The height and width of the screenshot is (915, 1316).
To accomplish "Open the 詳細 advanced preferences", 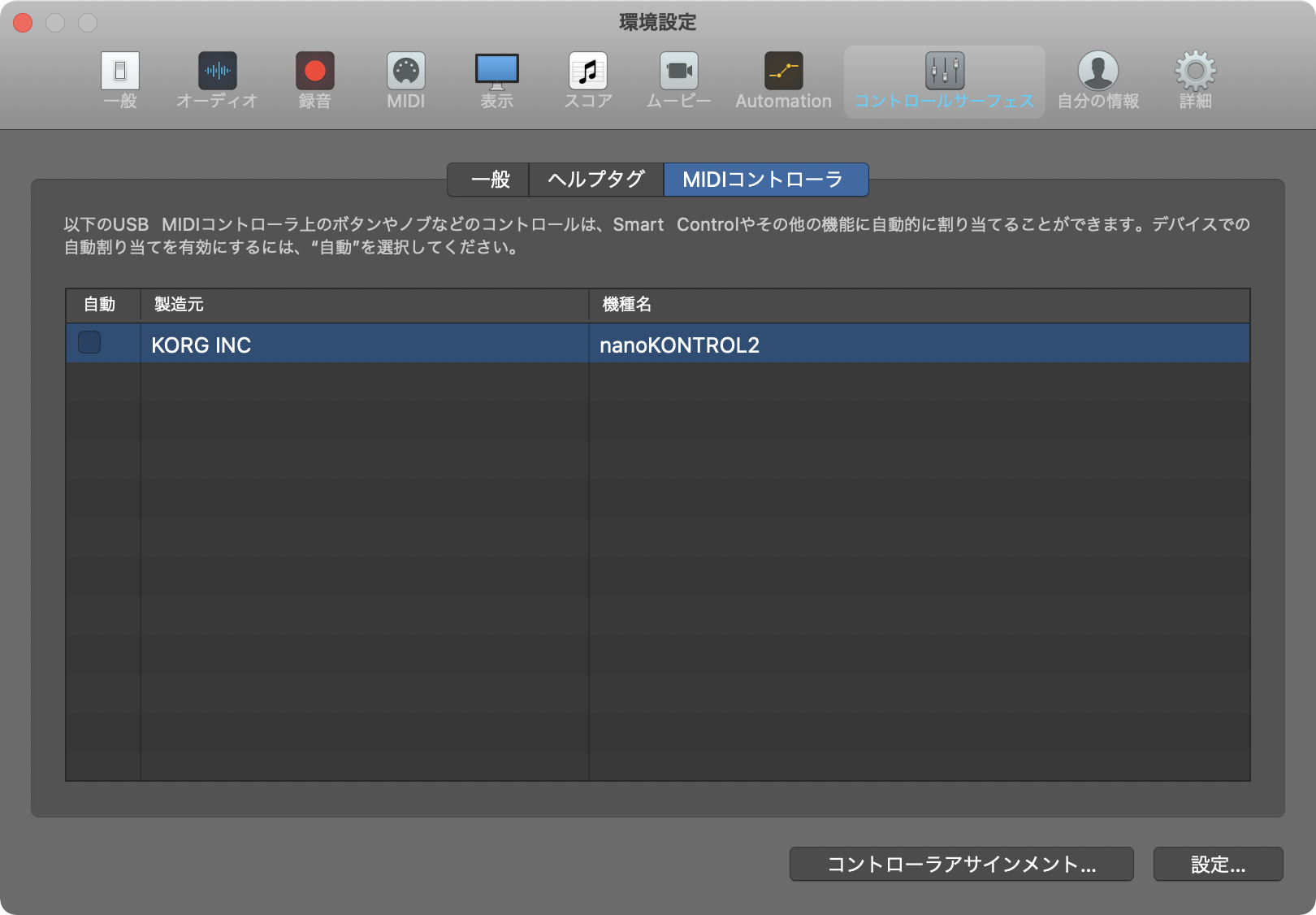I will tap(1195, 80).
